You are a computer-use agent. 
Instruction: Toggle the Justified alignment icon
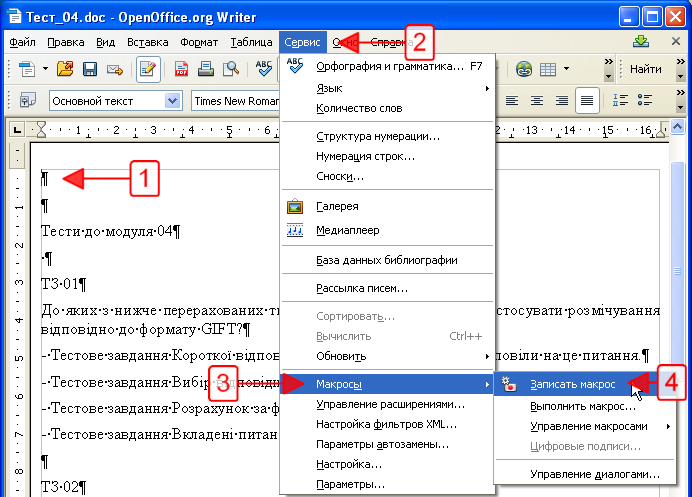(587, 101)
